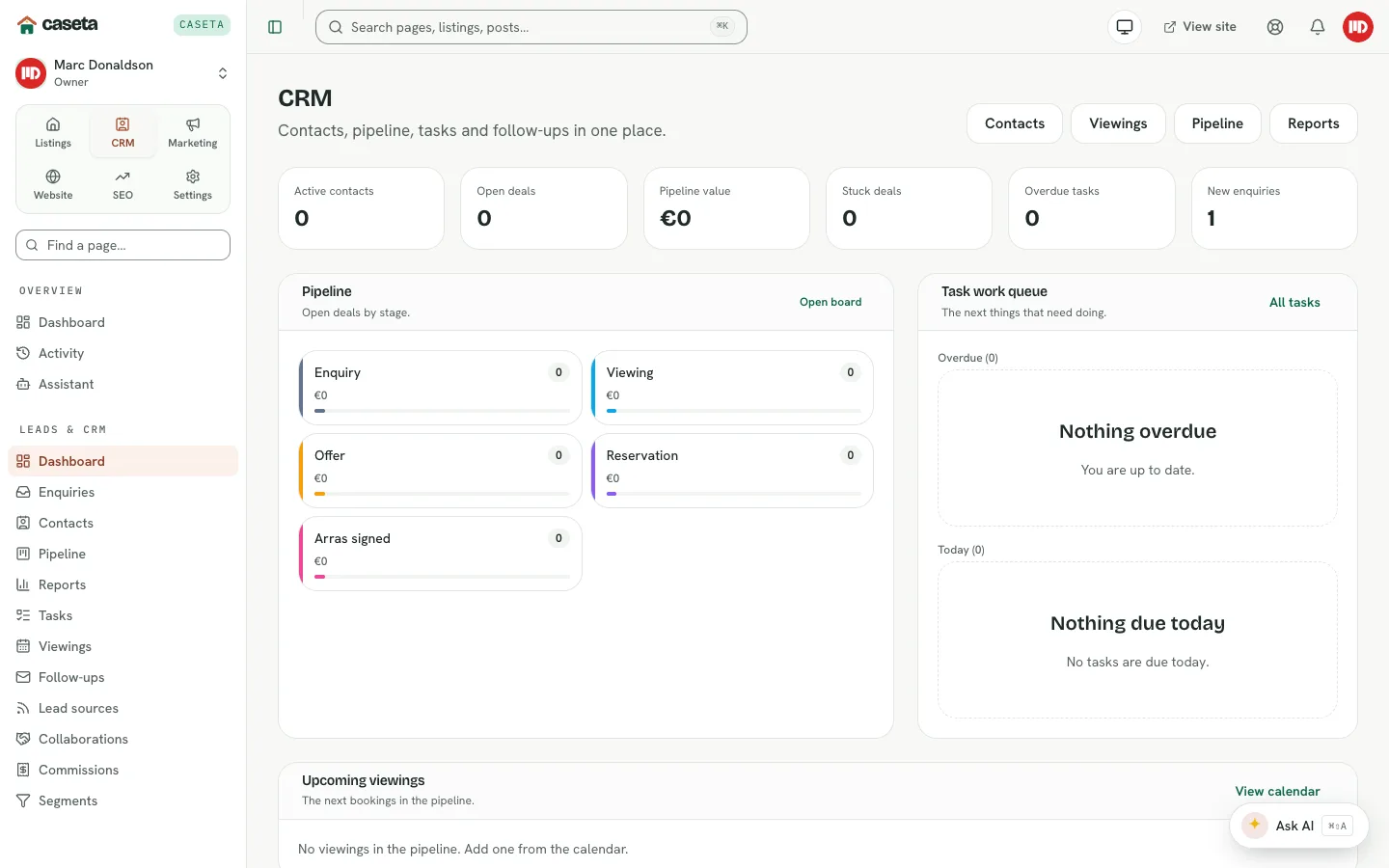Open Commissions in the sidebar
The width and height of the screenshot is (1389, 868).
tap(123, 770)
